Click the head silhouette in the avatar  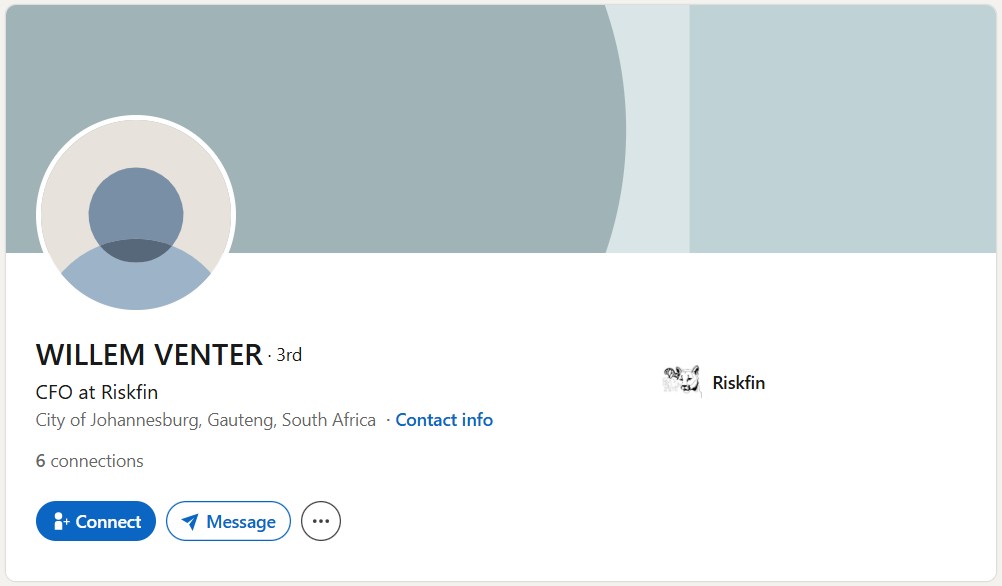136,205
